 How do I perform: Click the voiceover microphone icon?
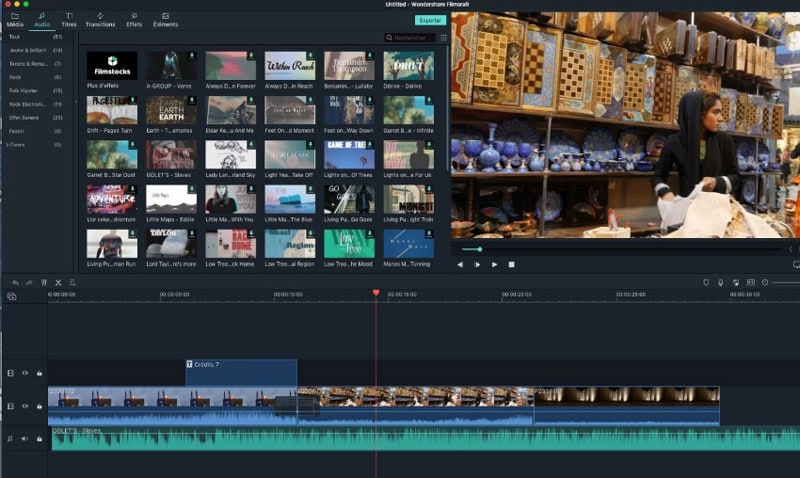720,282
